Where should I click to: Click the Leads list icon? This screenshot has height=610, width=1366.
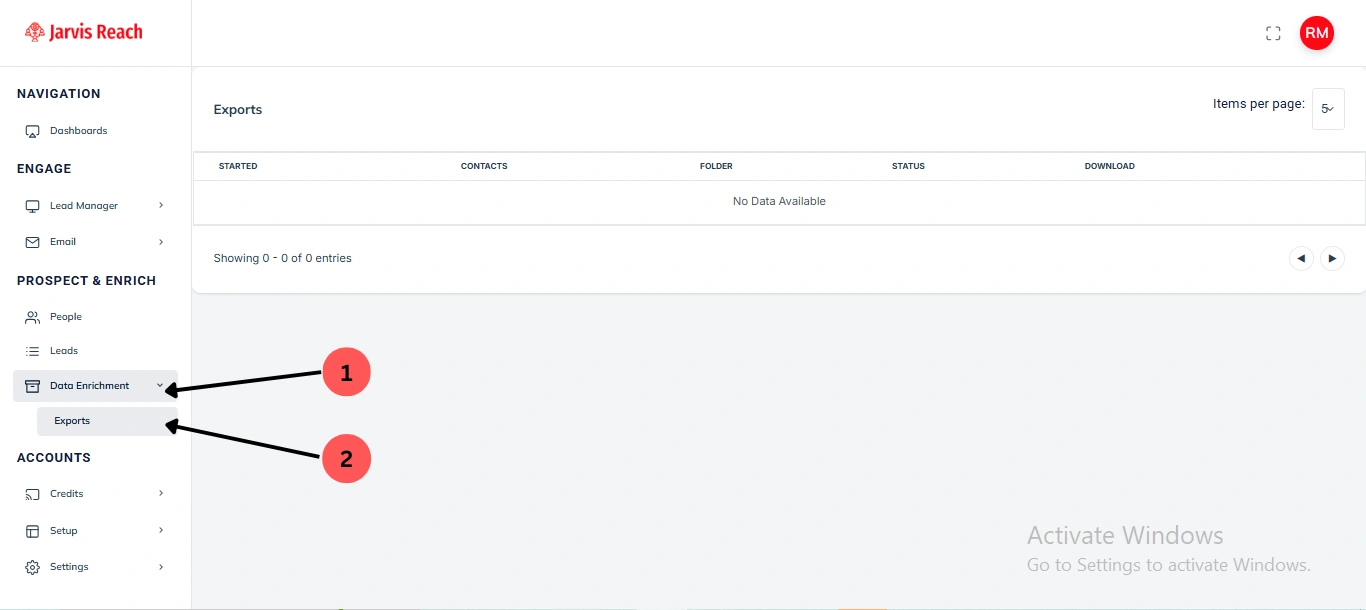point(32,351)
